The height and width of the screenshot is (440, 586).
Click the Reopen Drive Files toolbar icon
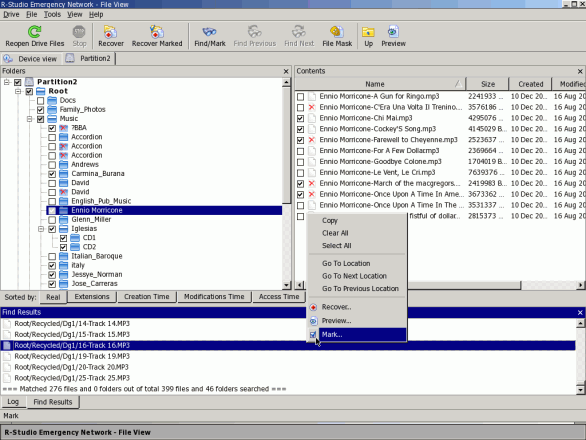click(x=34, y=31)
